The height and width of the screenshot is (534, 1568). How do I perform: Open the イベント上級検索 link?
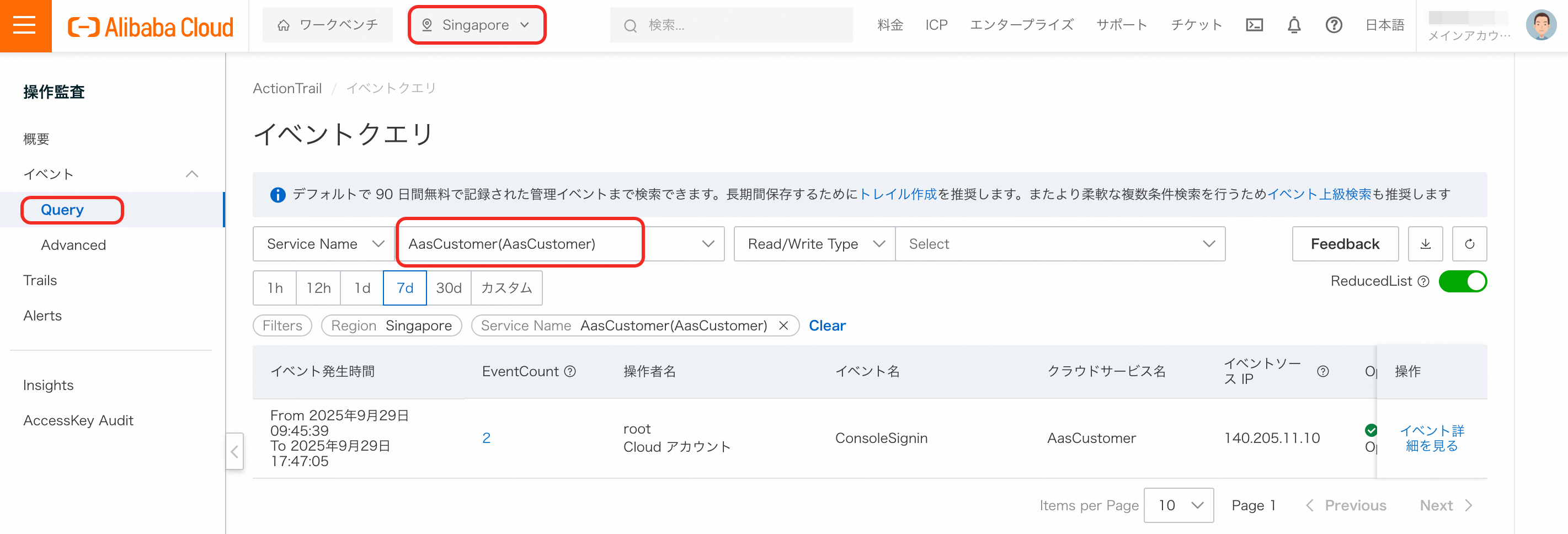click(1320, 194)
